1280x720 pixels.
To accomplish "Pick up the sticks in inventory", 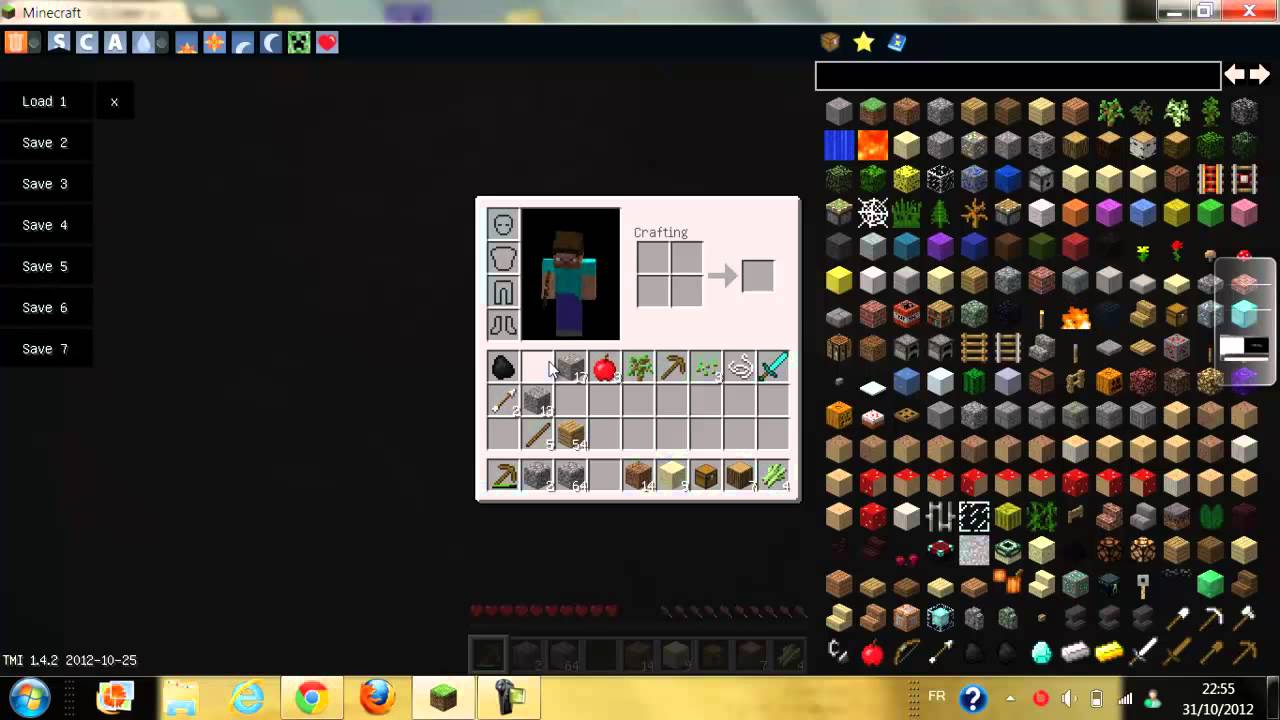I will click(537, 435).
